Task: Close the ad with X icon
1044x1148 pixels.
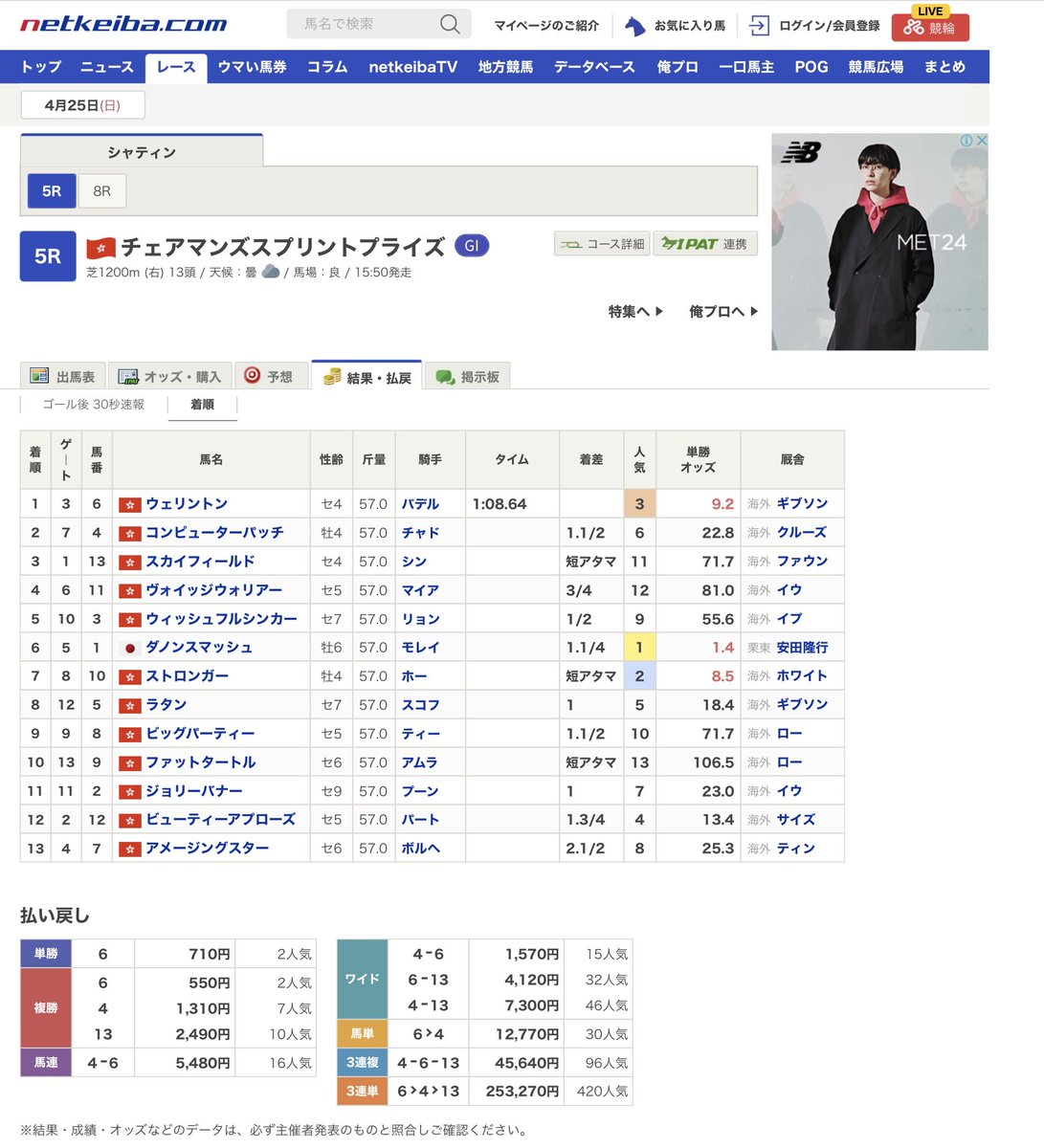Action: (x=981, y=141)
